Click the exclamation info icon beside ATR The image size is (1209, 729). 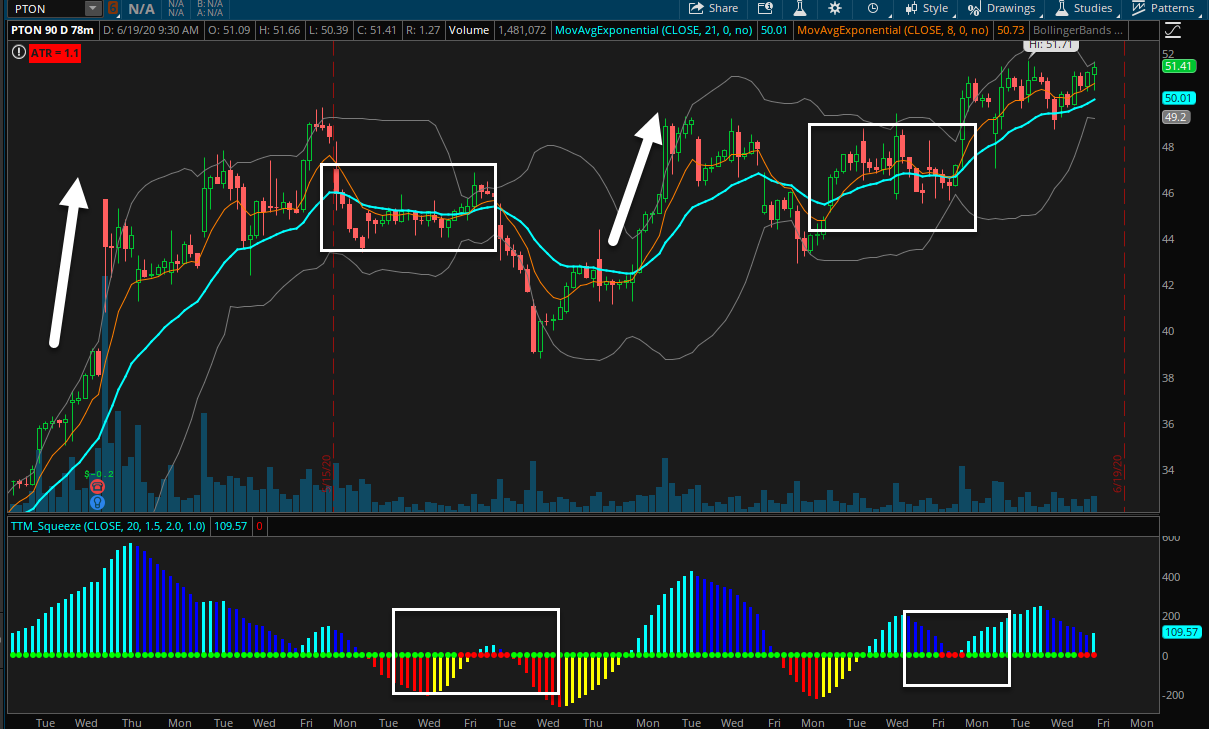[x=18, y=50]
